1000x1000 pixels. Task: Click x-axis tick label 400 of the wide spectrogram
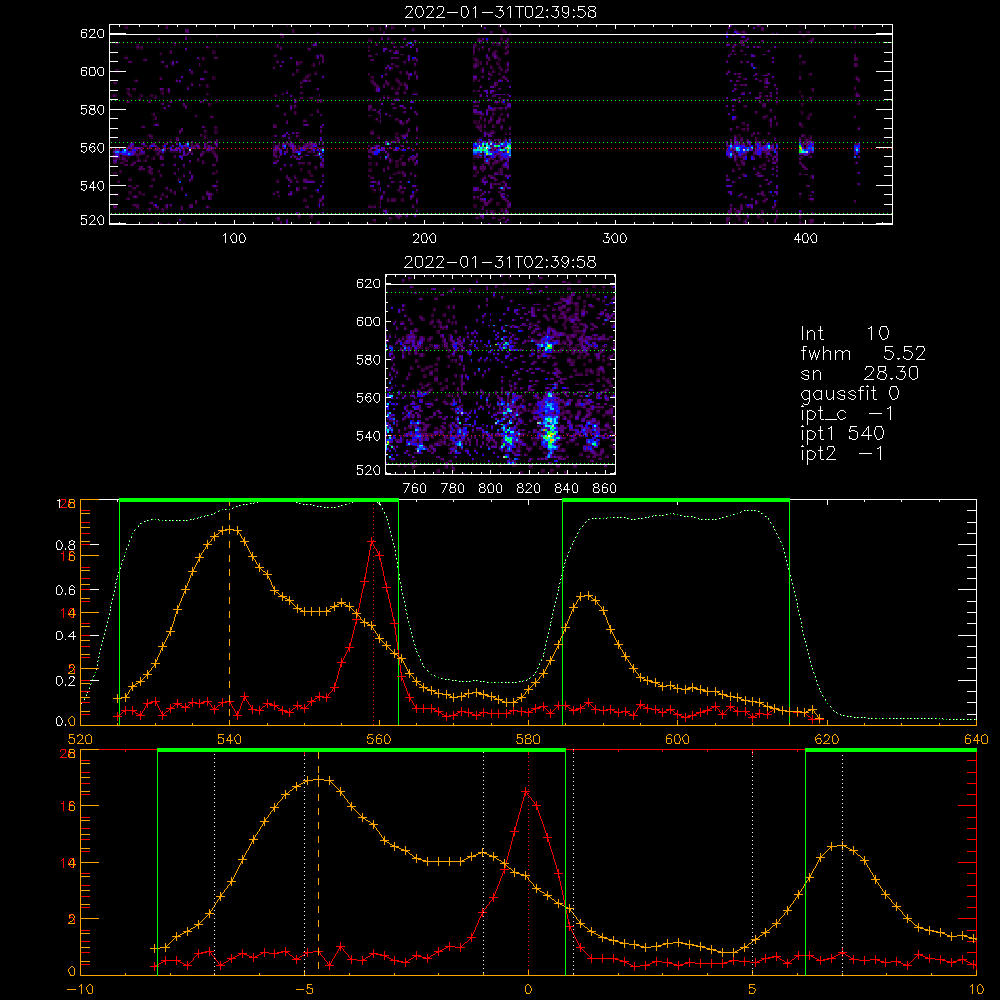point(805,239)
